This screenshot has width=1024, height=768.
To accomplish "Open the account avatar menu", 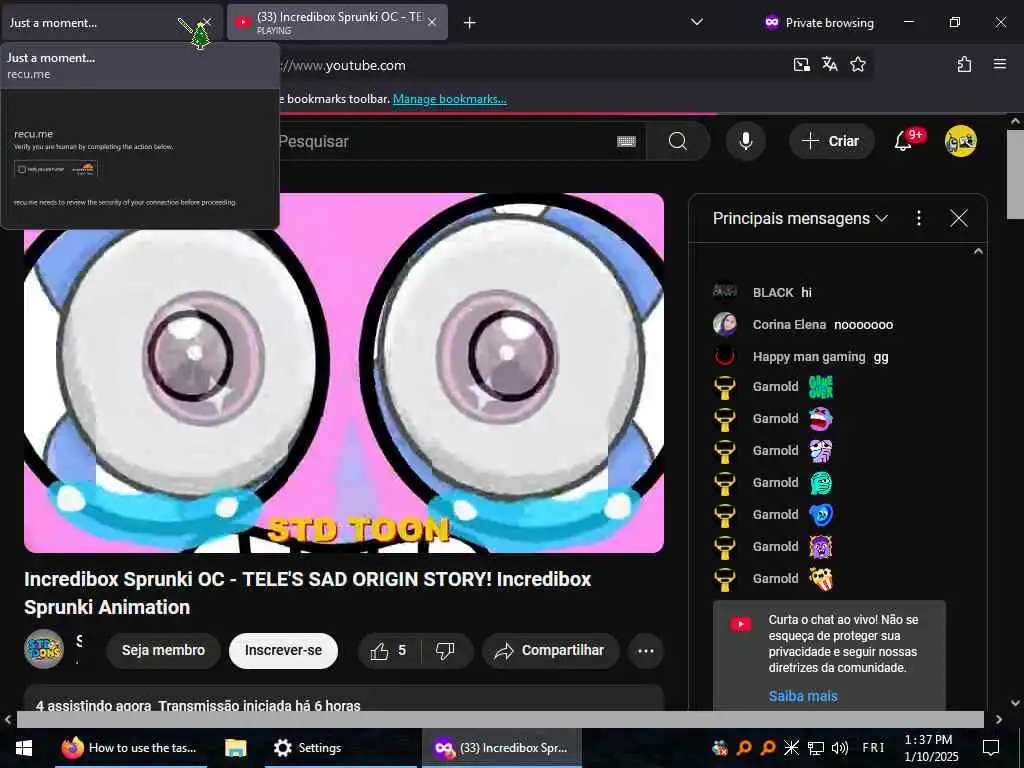I will 961,141.
